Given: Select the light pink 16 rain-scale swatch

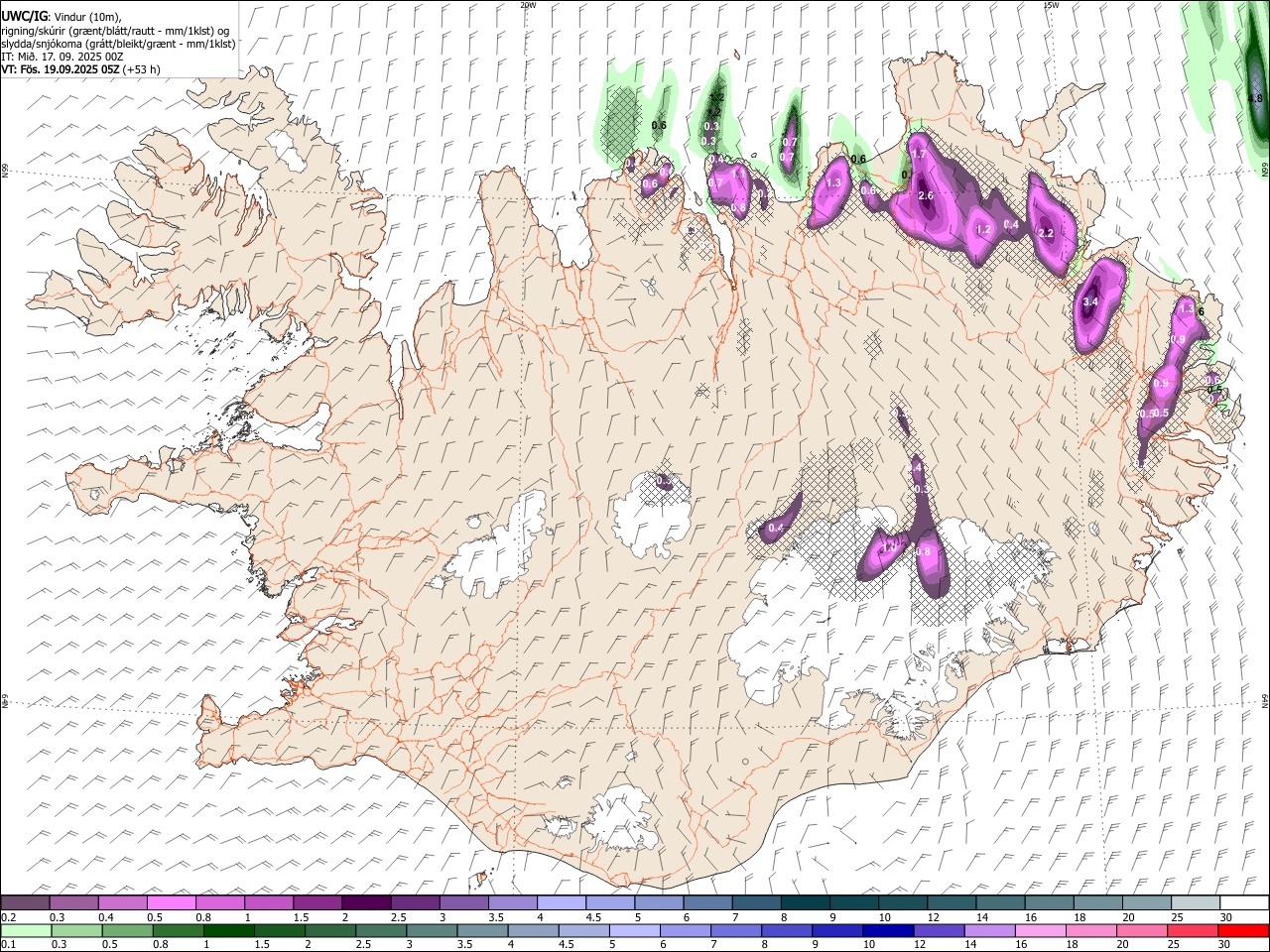Looking at the screenshot, I should coord(1039,930).
